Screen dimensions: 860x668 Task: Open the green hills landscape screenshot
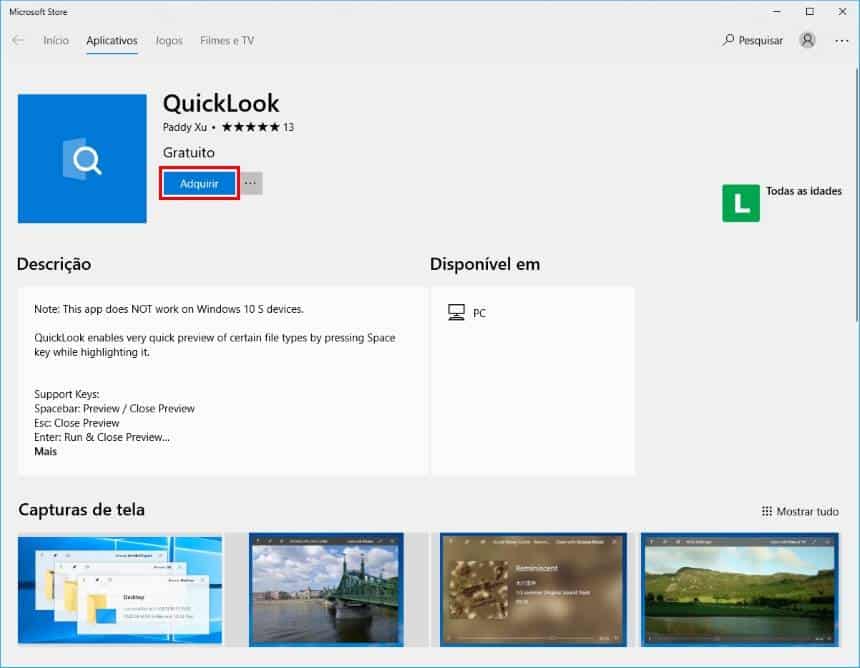point(740,590)
